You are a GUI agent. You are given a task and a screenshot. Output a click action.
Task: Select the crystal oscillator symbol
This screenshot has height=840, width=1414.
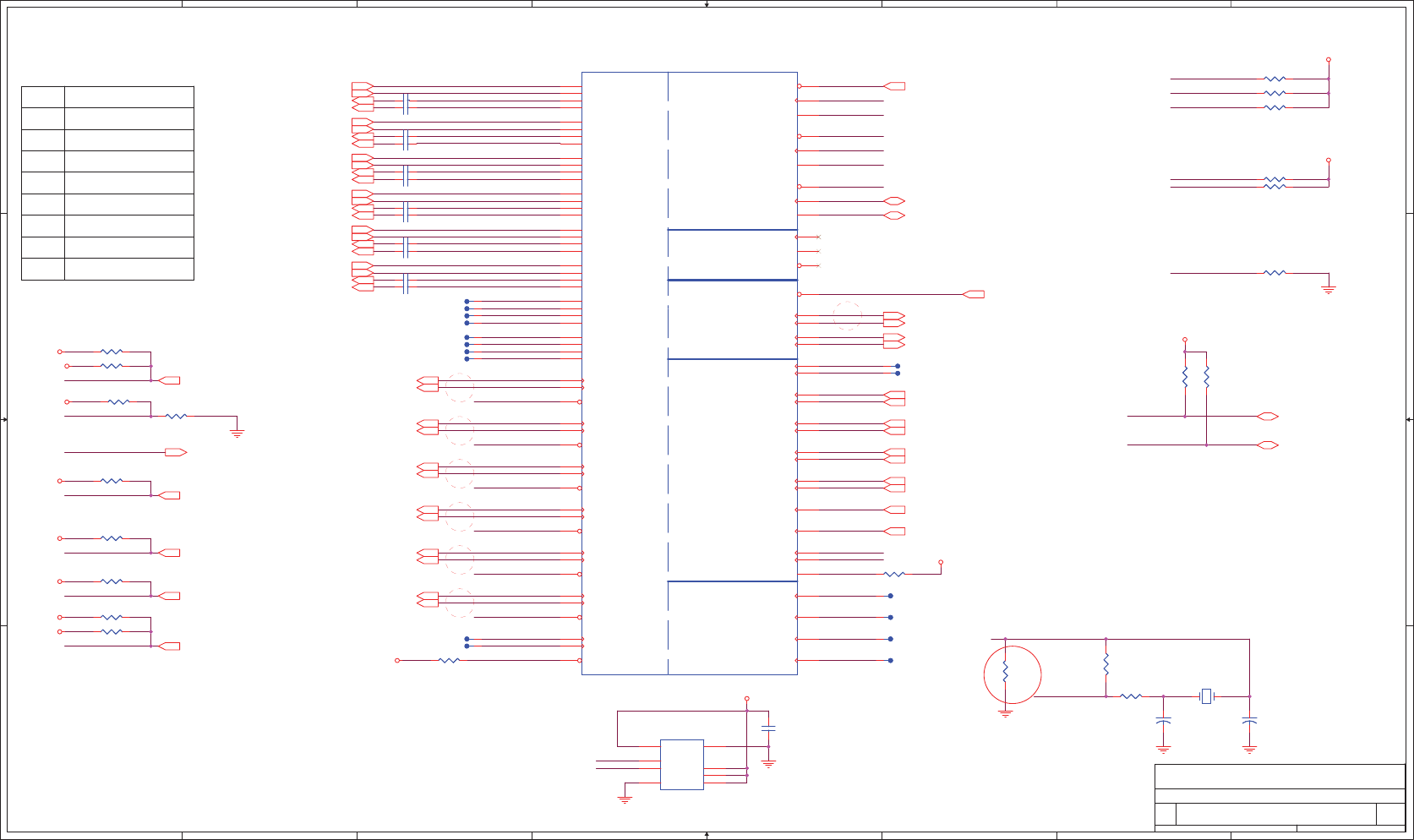coord(1207,696)
